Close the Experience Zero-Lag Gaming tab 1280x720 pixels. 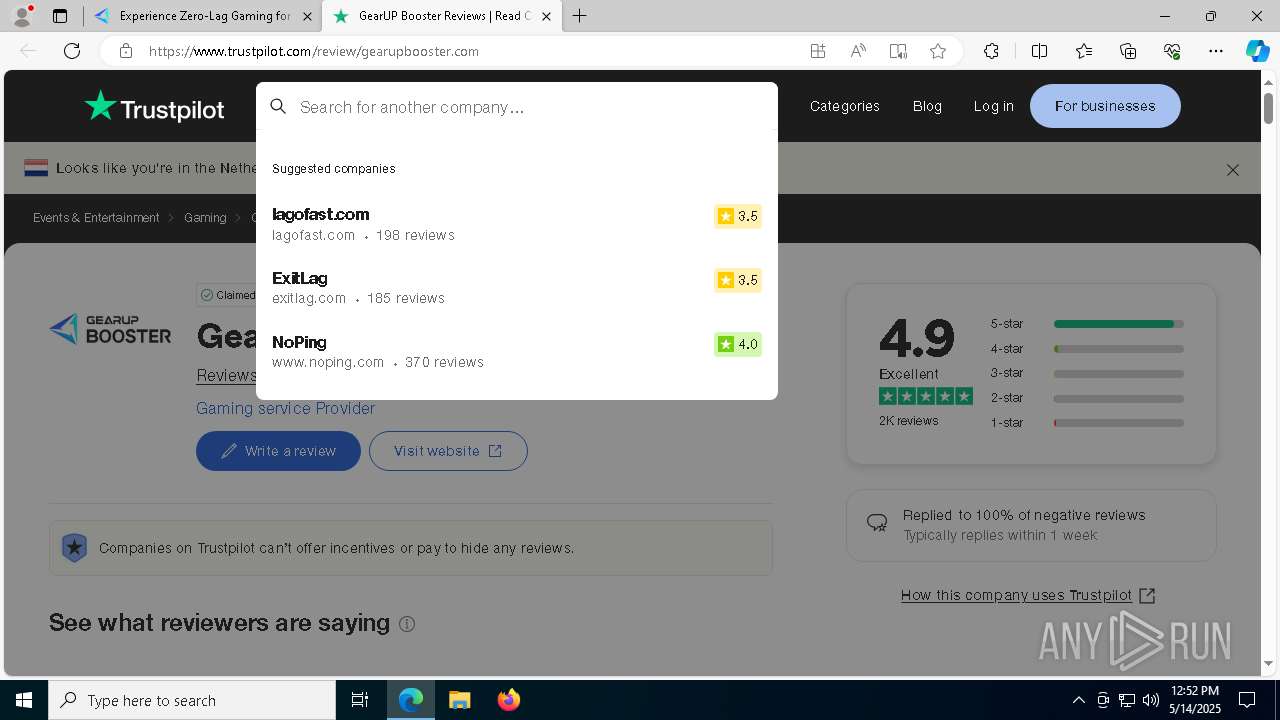(x=308, y=16)
